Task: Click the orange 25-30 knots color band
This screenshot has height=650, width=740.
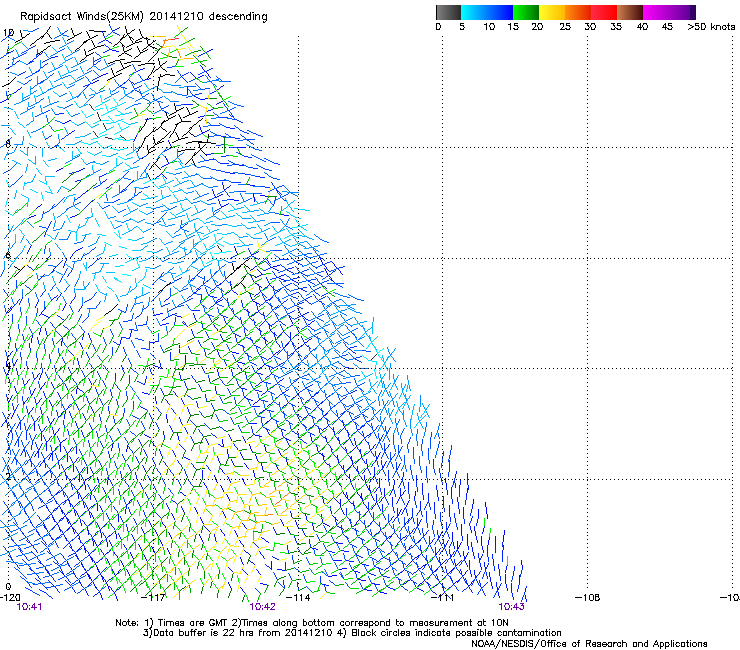Action: (578, 12)
